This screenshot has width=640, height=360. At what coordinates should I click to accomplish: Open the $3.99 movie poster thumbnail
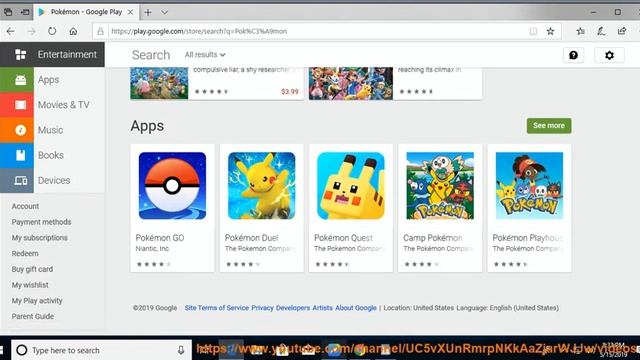point(159,83)
